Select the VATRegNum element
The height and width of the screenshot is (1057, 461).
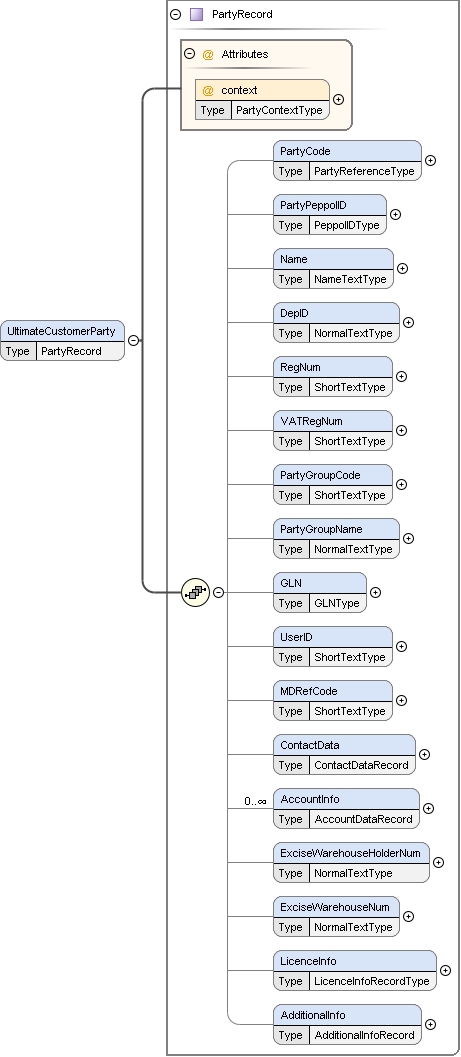[333, 430]
